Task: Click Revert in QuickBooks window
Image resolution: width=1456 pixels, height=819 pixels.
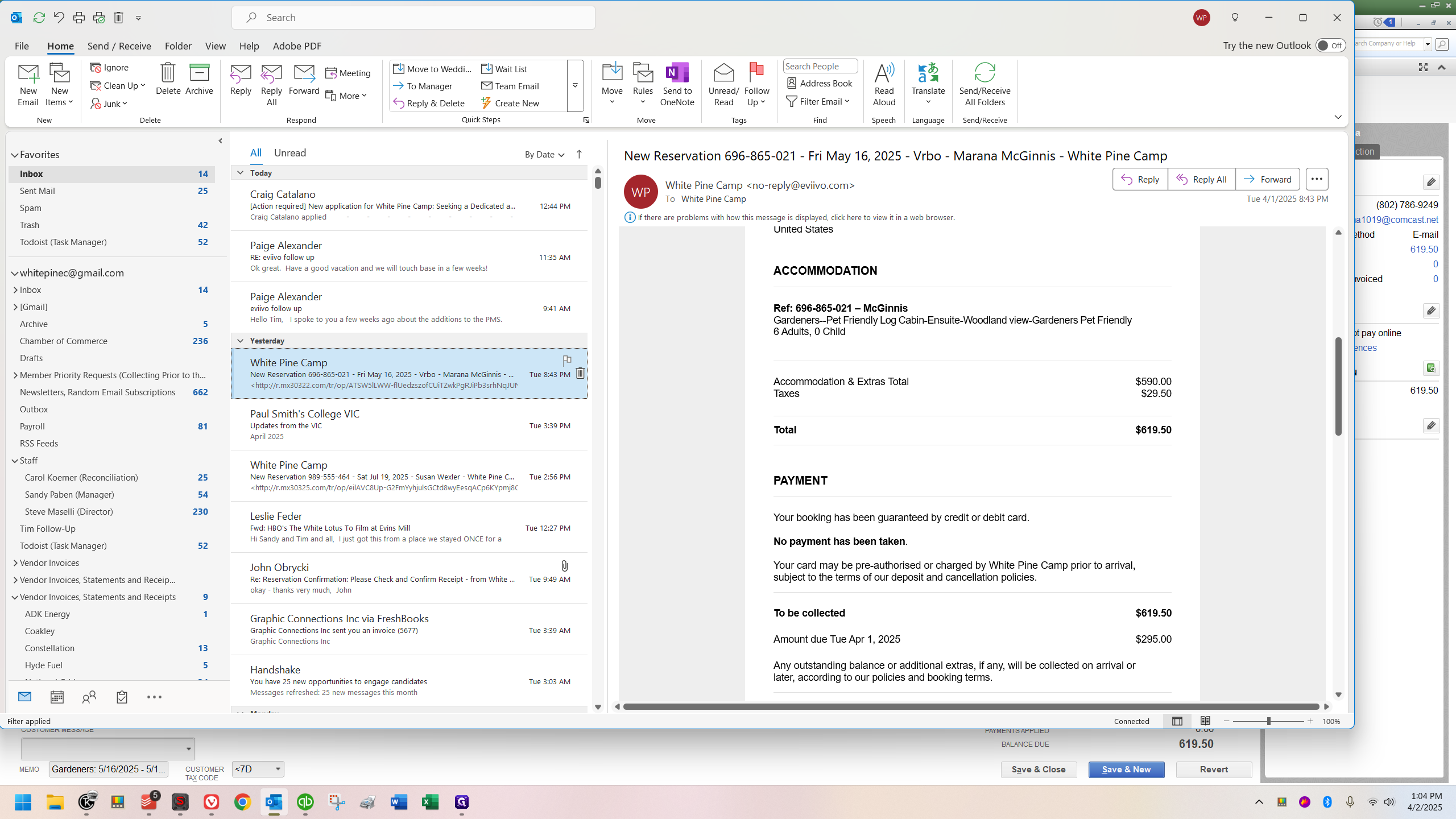Action: coord(1214,770)
